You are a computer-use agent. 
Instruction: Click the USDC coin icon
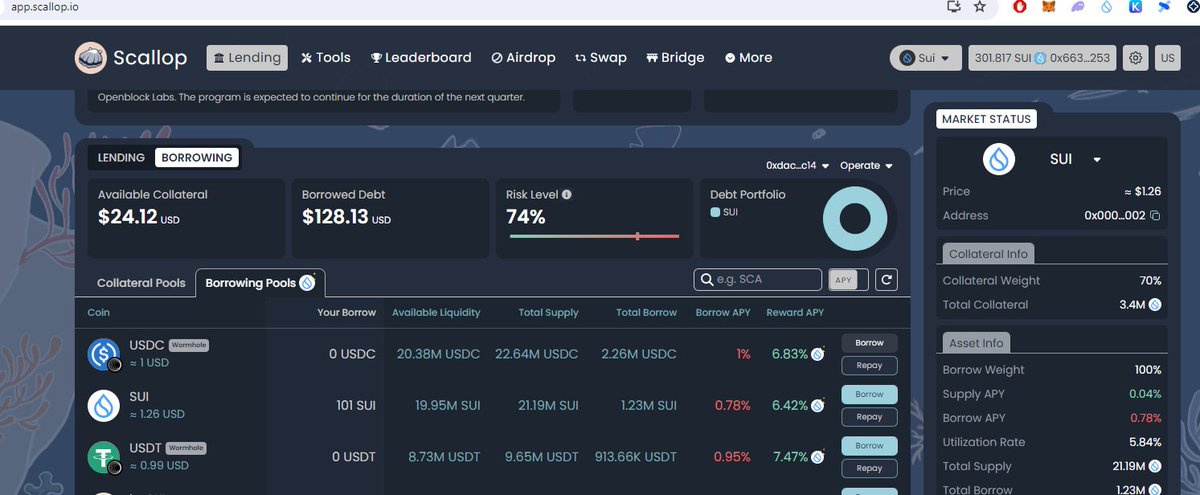click(x=104, y=355)
